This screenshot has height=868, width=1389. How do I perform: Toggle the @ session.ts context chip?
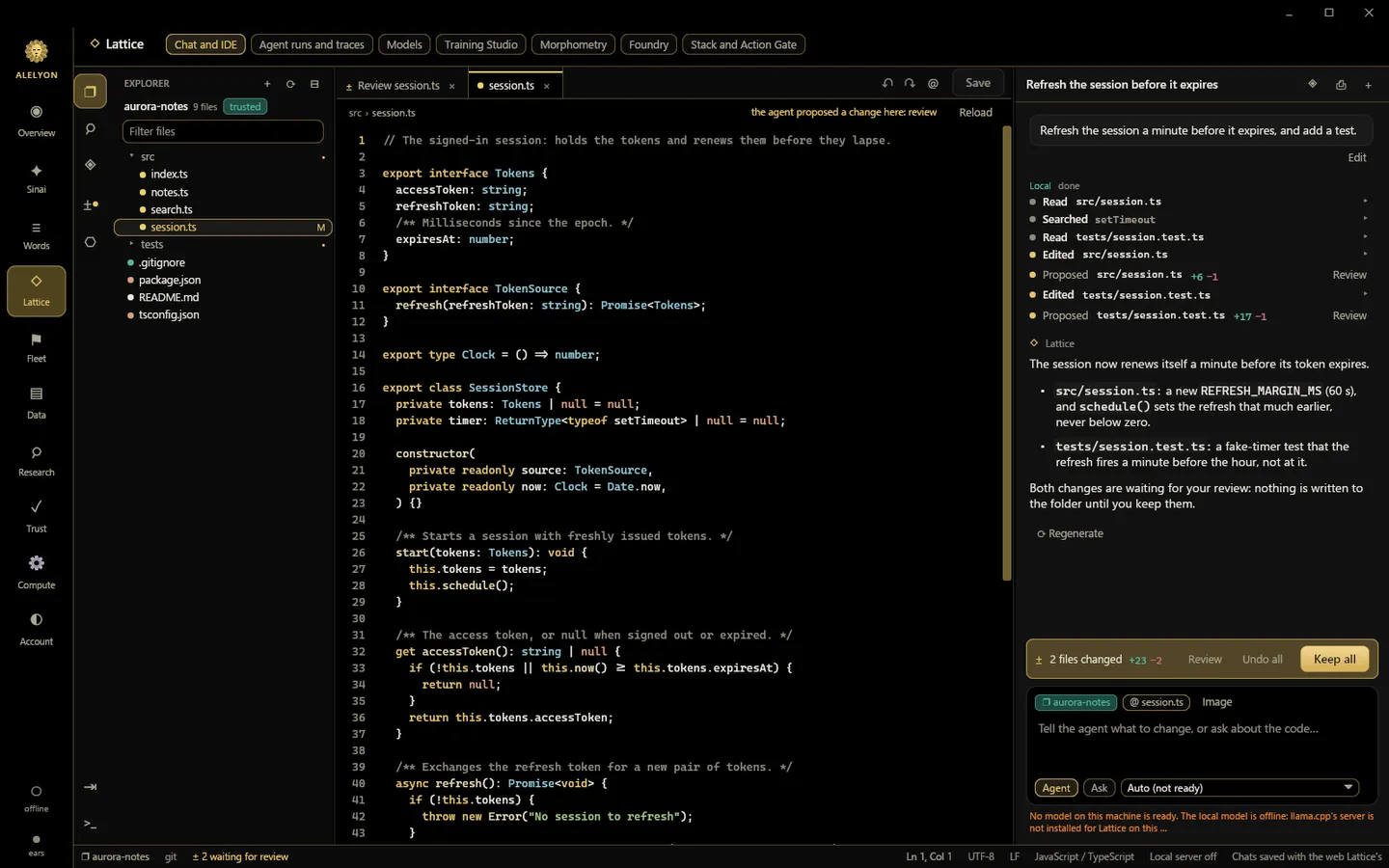click(x=1157, y=702)
